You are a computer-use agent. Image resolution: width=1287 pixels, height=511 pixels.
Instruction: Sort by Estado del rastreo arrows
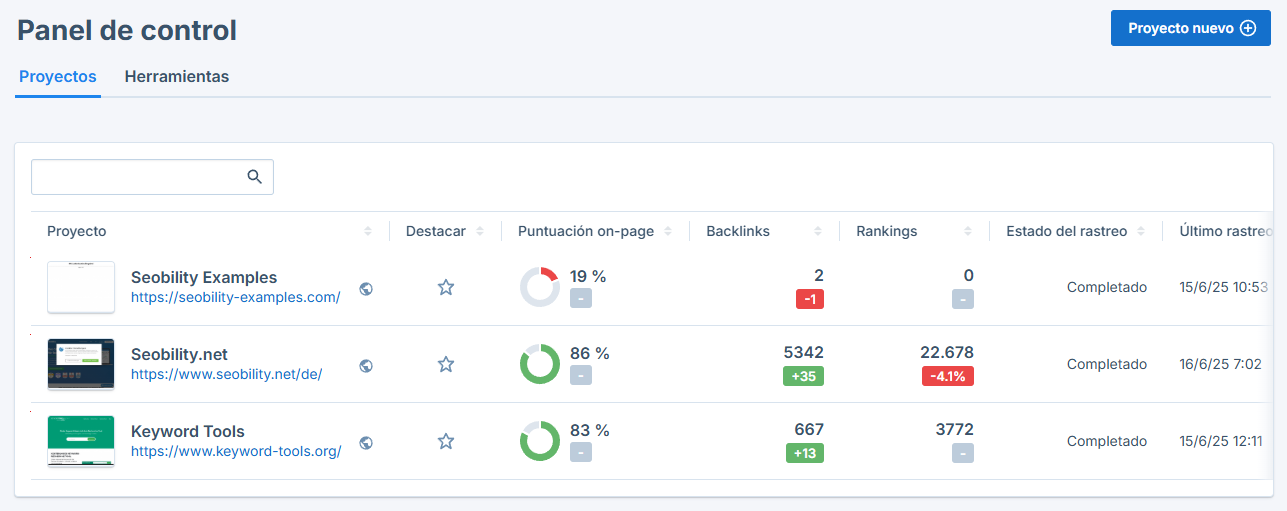[x=1141, y=231]
